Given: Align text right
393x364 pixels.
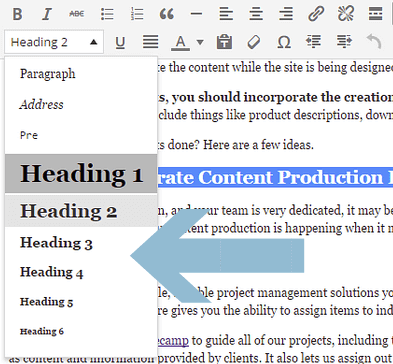Looking at the screenshot, I should [x=286, y=14].
